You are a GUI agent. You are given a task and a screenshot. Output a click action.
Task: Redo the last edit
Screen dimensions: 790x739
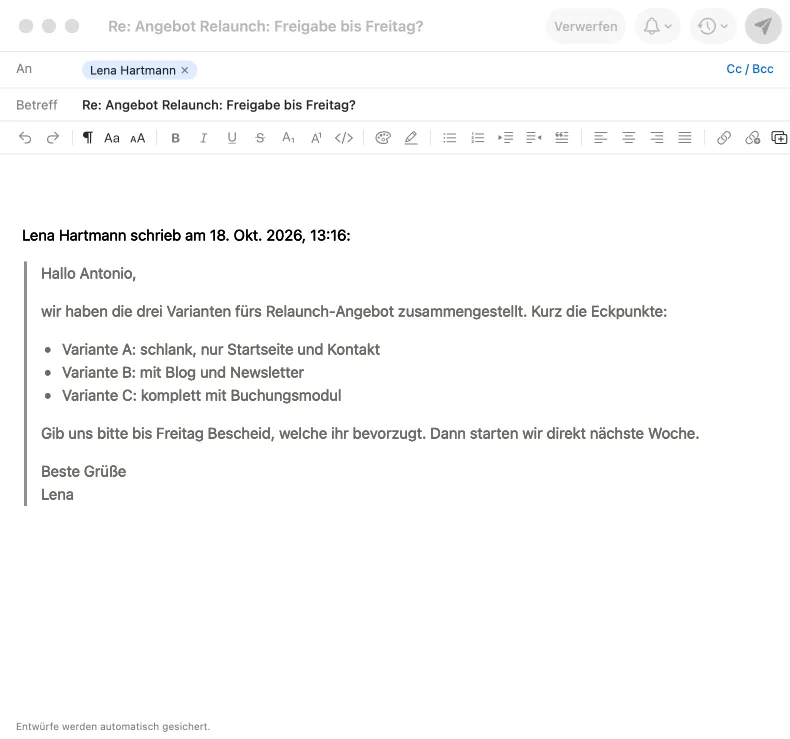point(53,138)
